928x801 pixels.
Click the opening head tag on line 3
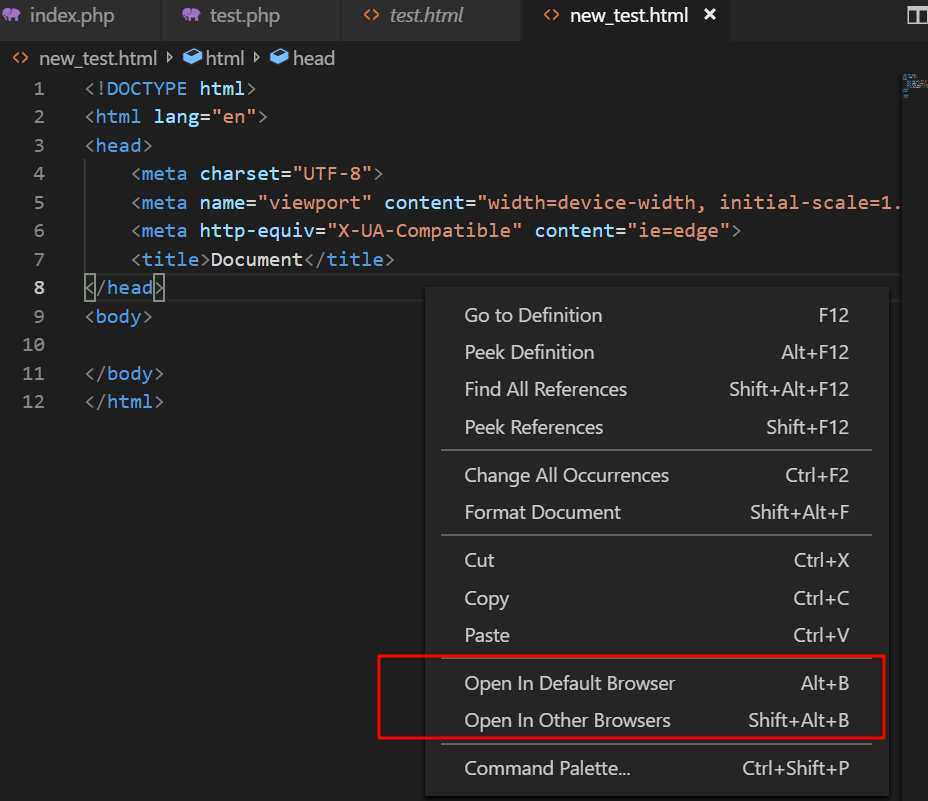[x=118, y=146]
